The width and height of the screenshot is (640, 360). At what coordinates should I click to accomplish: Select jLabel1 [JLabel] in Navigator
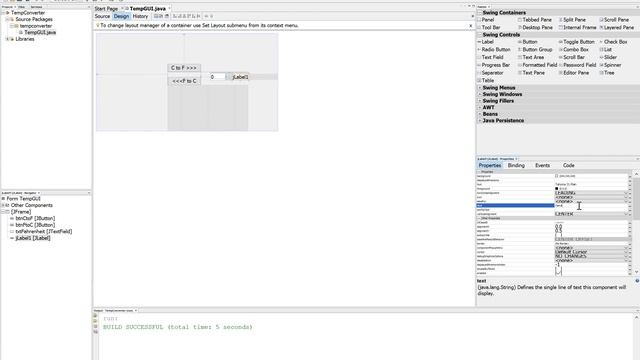coord(33,238)
